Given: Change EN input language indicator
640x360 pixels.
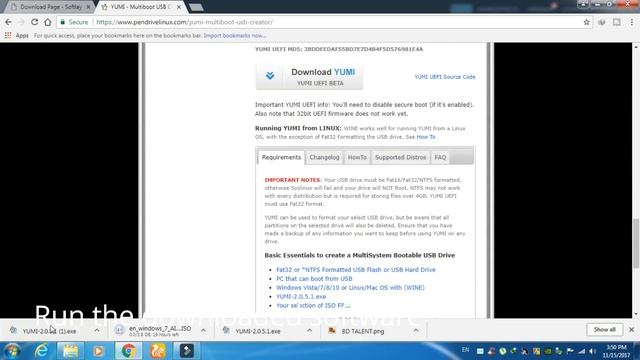Looking at the screenshot, I should point(465,350).
